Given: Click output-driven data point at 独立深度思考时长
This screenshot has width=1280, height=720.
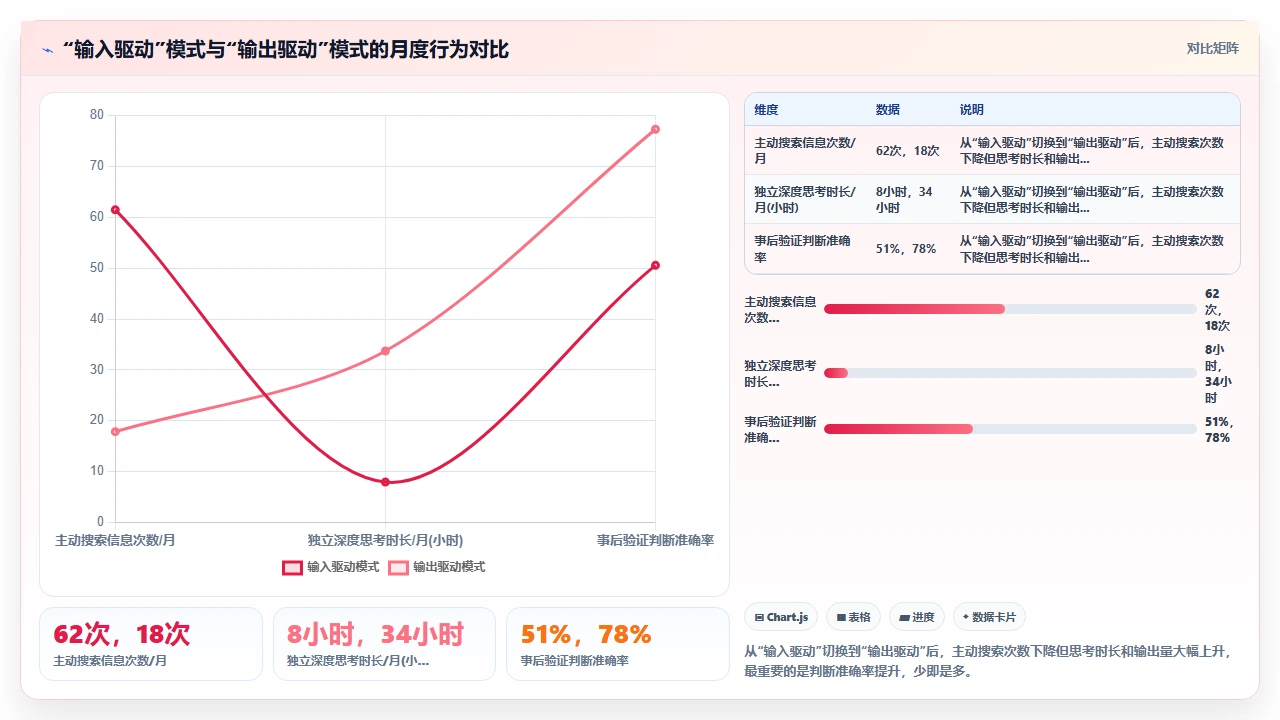Looking at the screenshot, I should (x=385, y=351).
